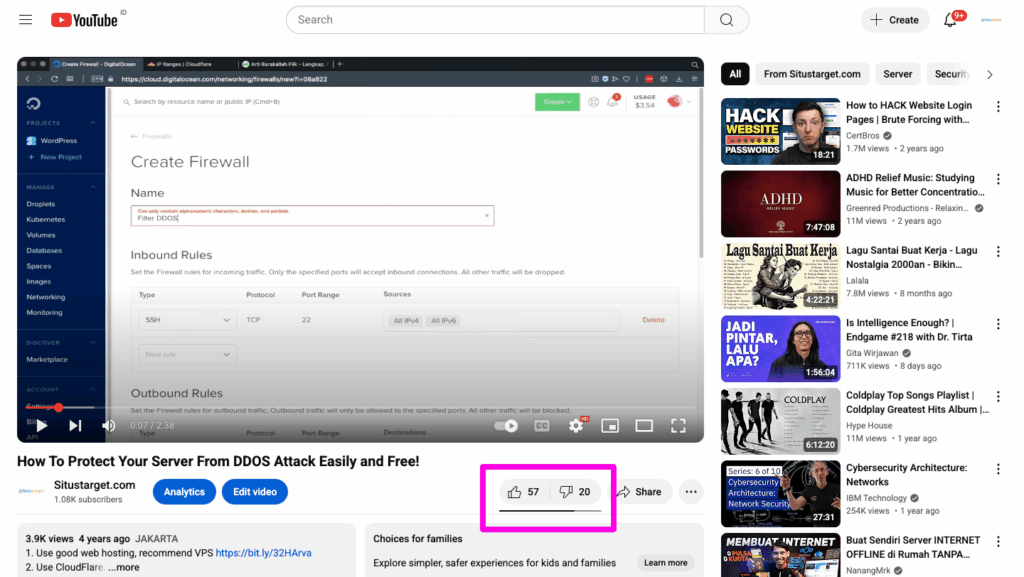
Task: Click the Edit video button
Action: [x=255, y=491]
